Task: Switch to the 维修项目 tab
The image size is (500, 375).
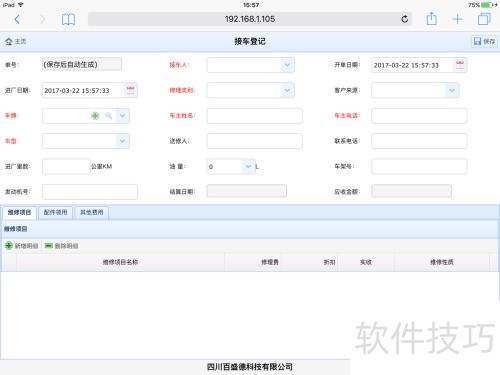Action: click(x=19, y=212)
